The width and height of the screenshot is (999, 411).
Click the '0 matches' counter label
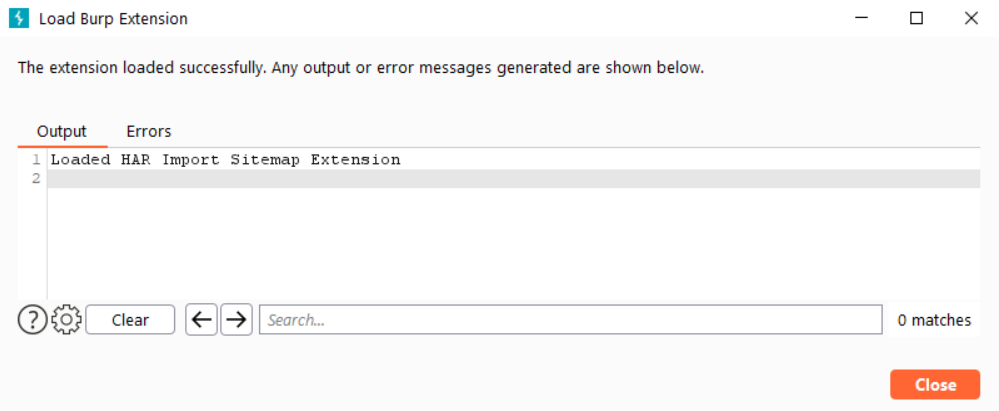pos(934,320)
